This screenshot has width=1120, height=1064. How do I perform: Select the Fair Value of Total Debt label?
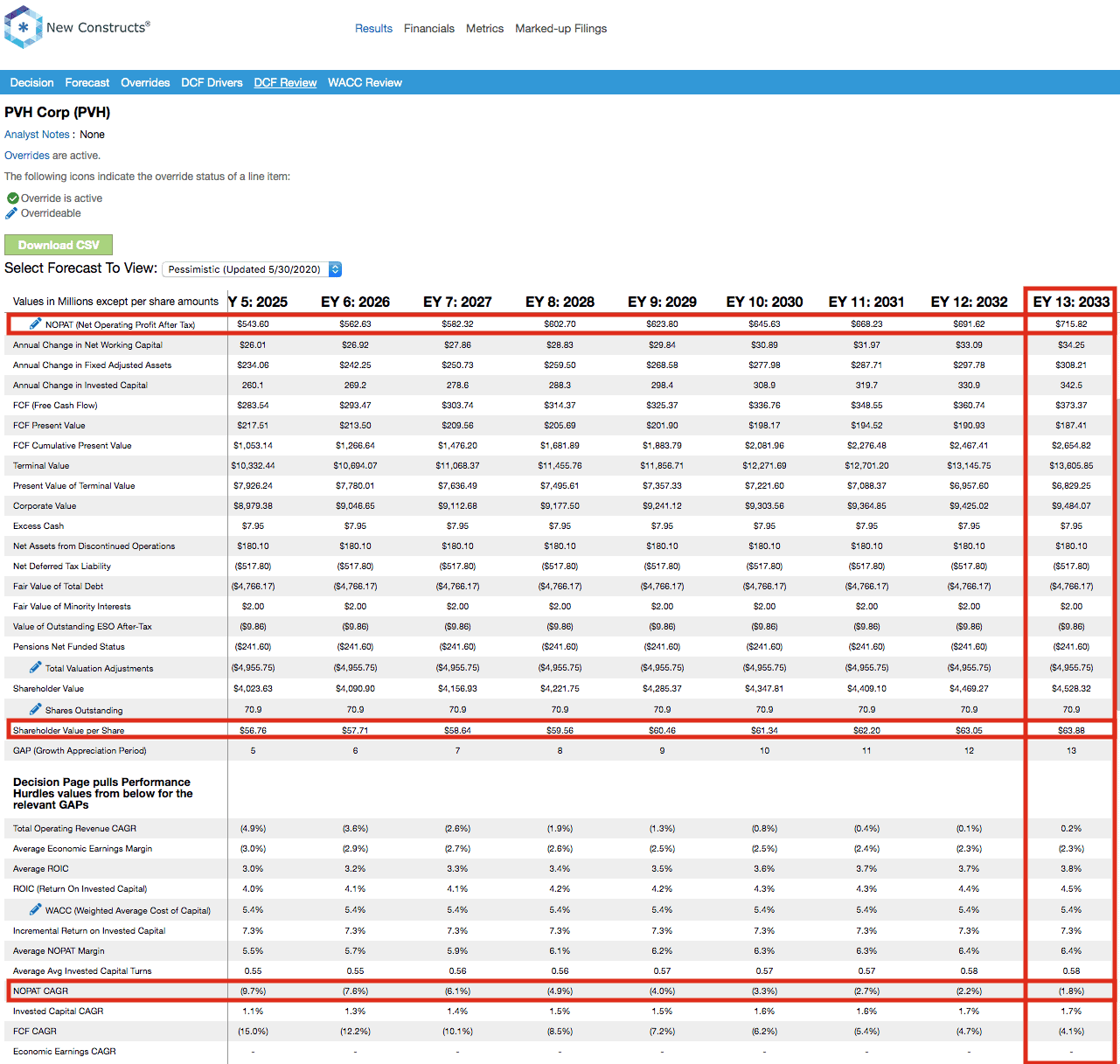pos(58,586)
